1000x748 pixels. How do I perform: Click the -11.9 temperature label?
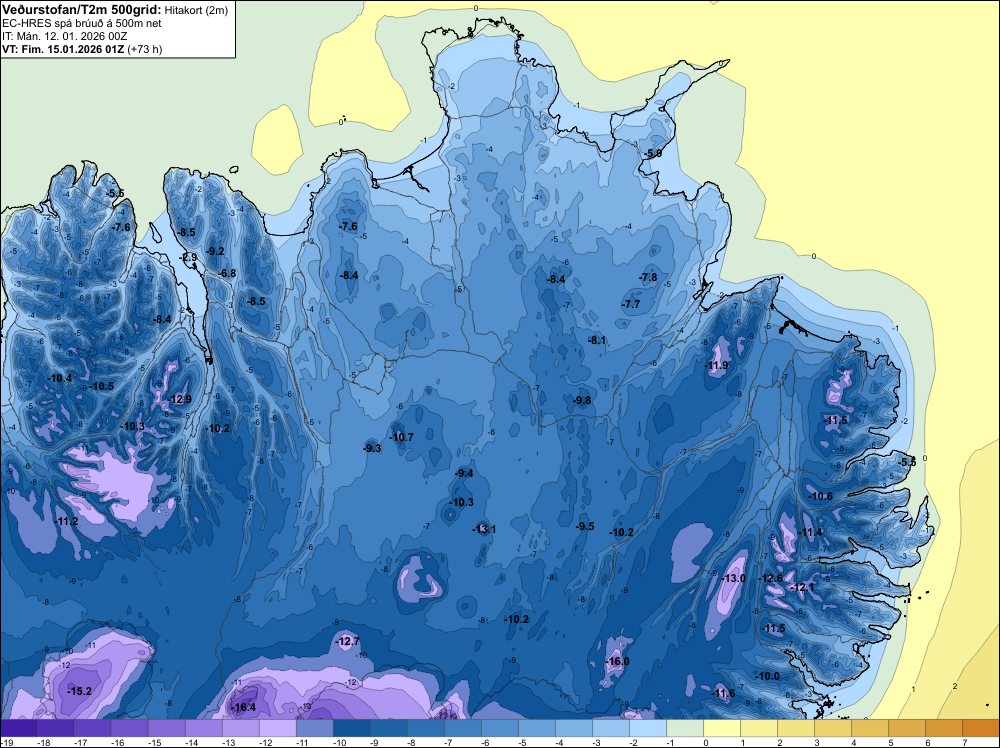pos(716,365)
